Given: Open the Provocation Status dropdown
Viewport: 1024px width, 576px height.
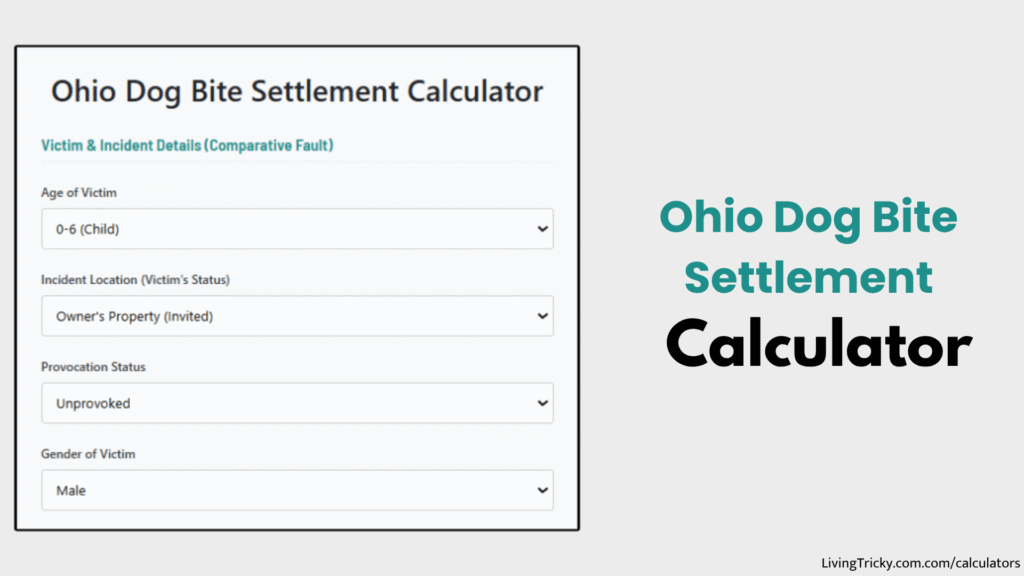Looking at the screenshot, I should click(296, 403).
